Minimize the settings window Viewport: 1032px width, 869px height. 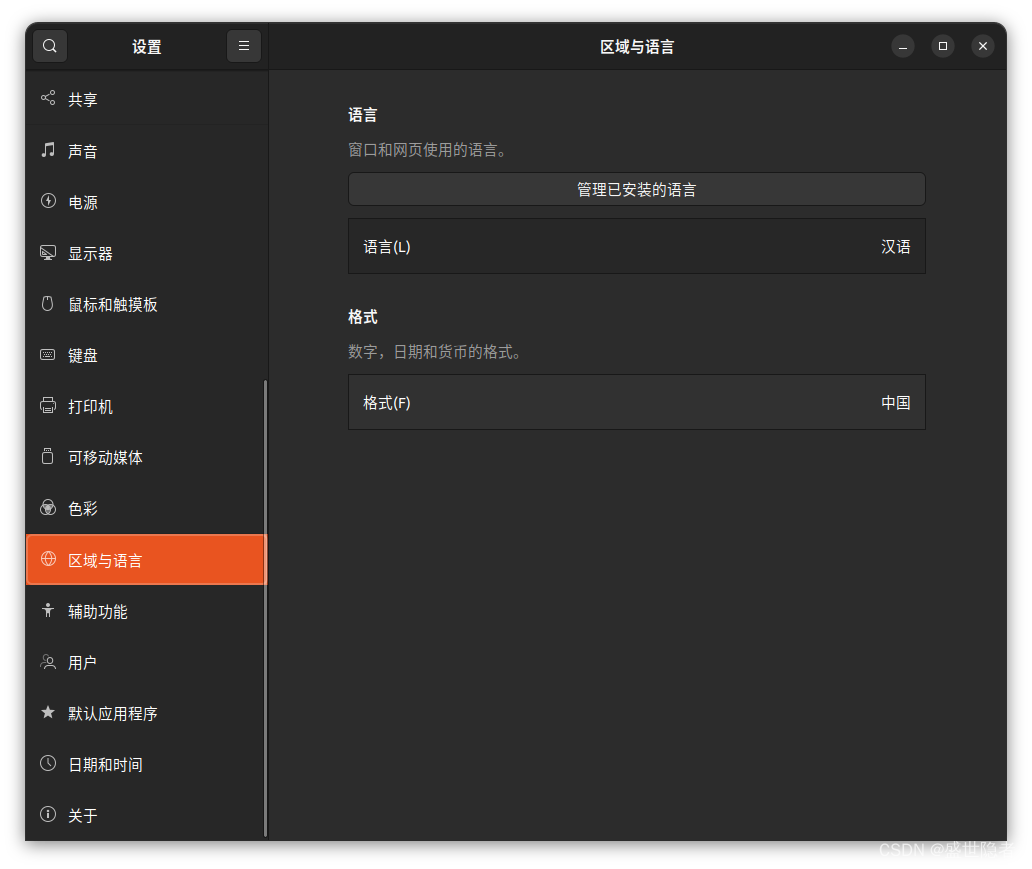tap(902, 46)
